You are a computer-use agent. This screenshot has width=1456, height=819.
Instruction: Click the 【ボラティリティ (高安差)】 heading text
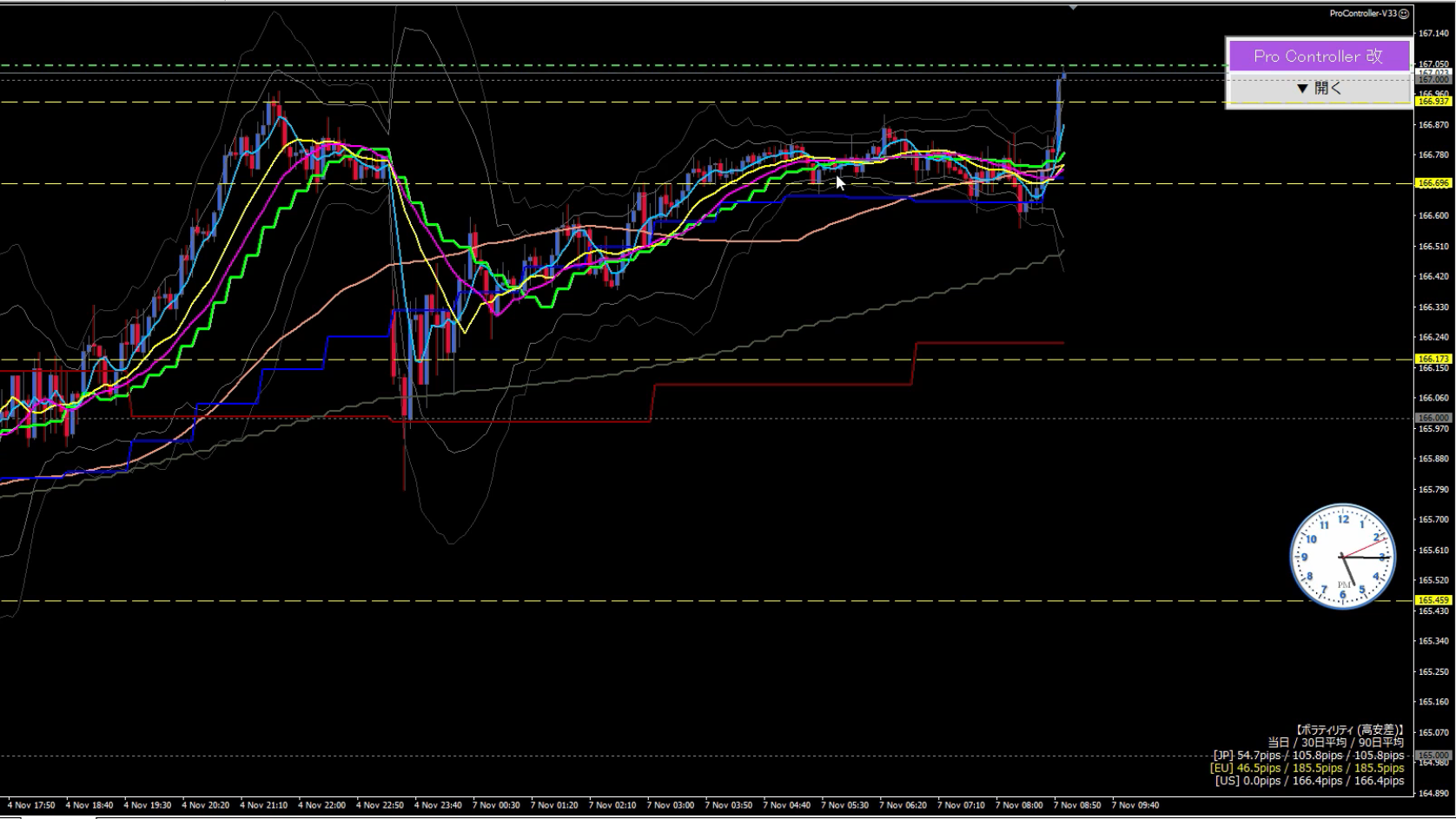click(x=1348, y=730)
